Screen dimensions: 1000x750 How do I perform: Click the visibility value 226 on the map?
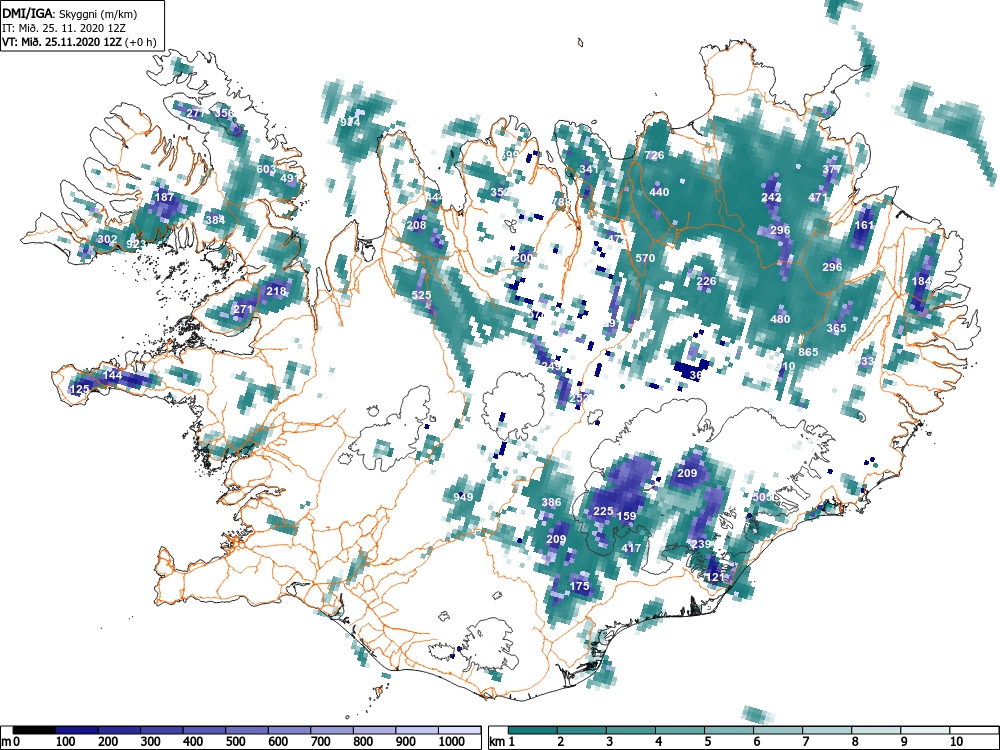click(706, 281)
